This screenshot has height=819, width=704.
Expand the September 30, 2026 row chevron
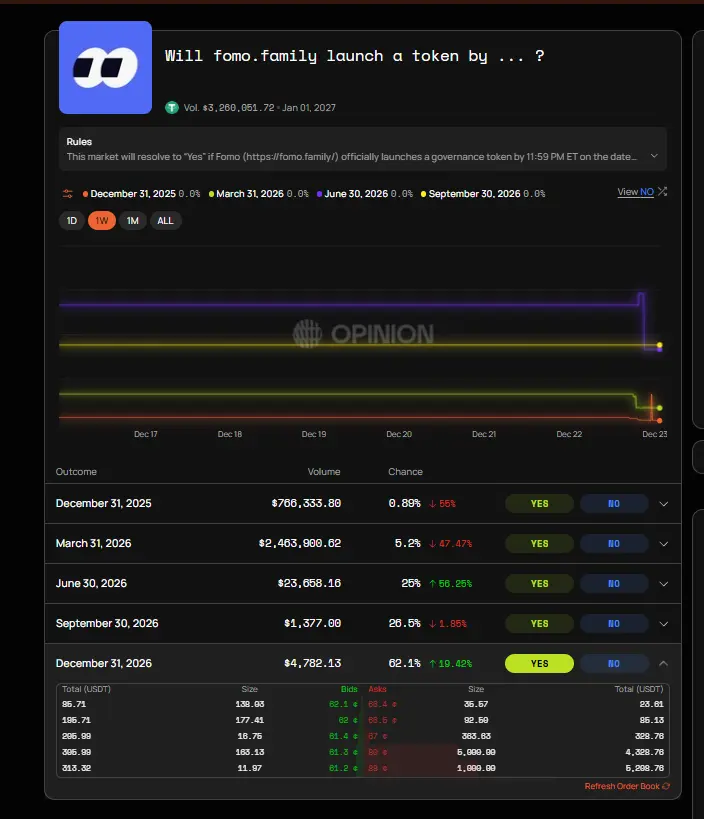[x=663, y=624]
